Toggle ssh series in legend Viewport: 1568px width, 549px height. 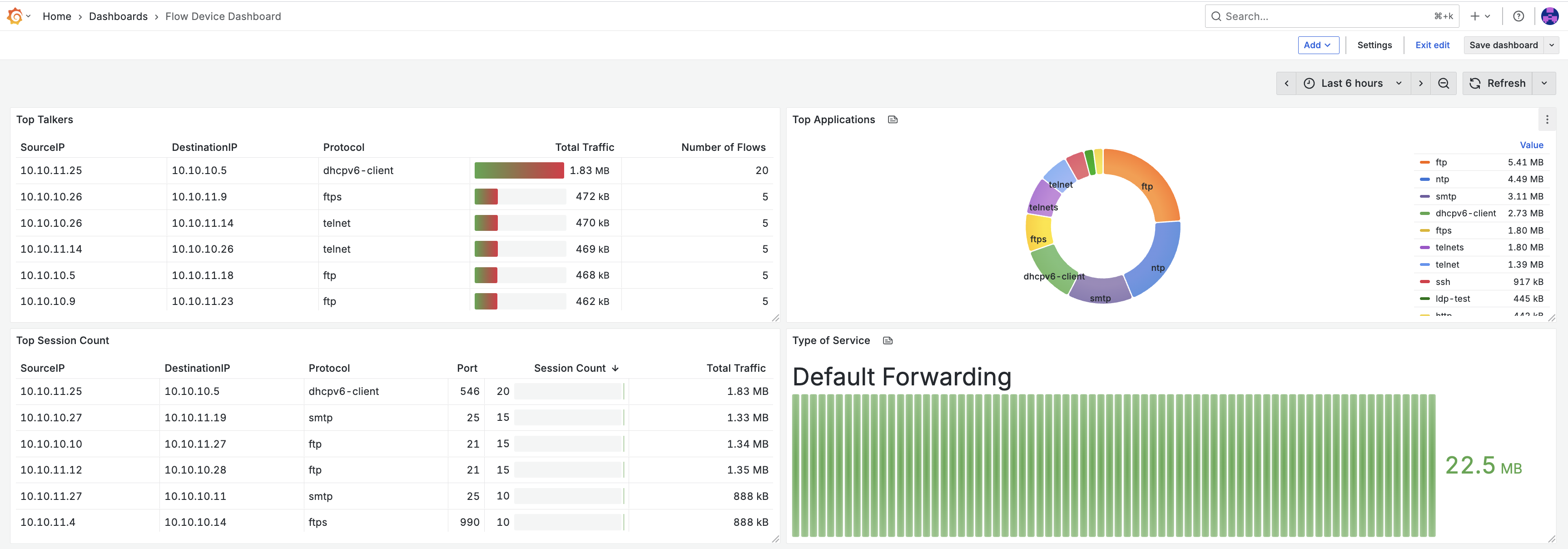click(1443, 281)
